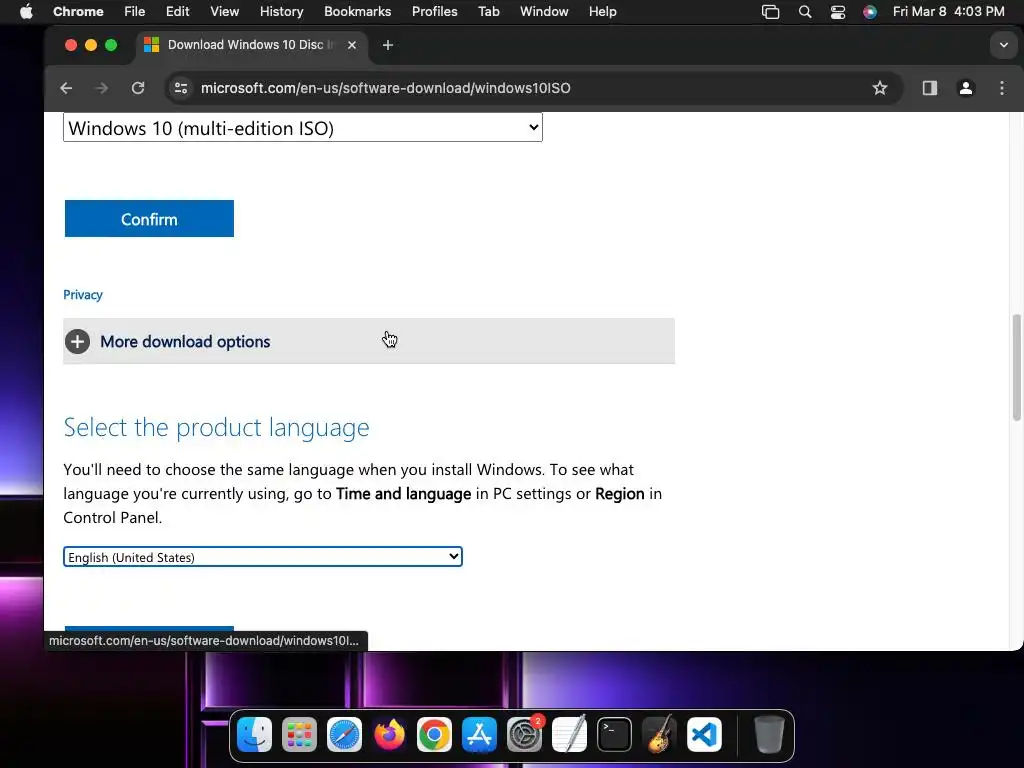Click the bold "Time and language" text
The image size is (1024, 768).
point(404,494)
